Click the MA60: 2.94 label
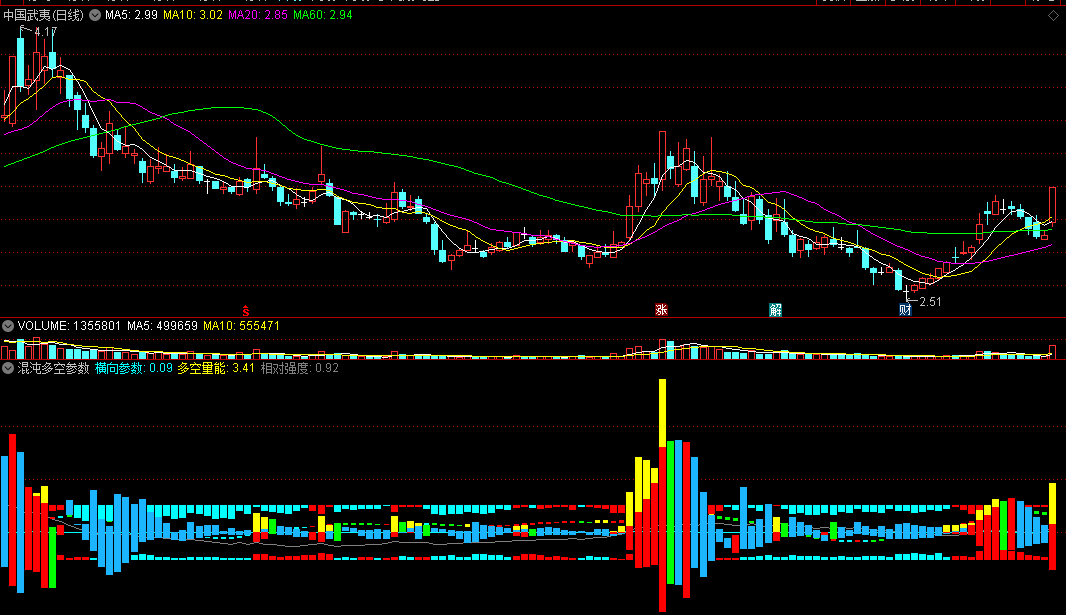 323,15
